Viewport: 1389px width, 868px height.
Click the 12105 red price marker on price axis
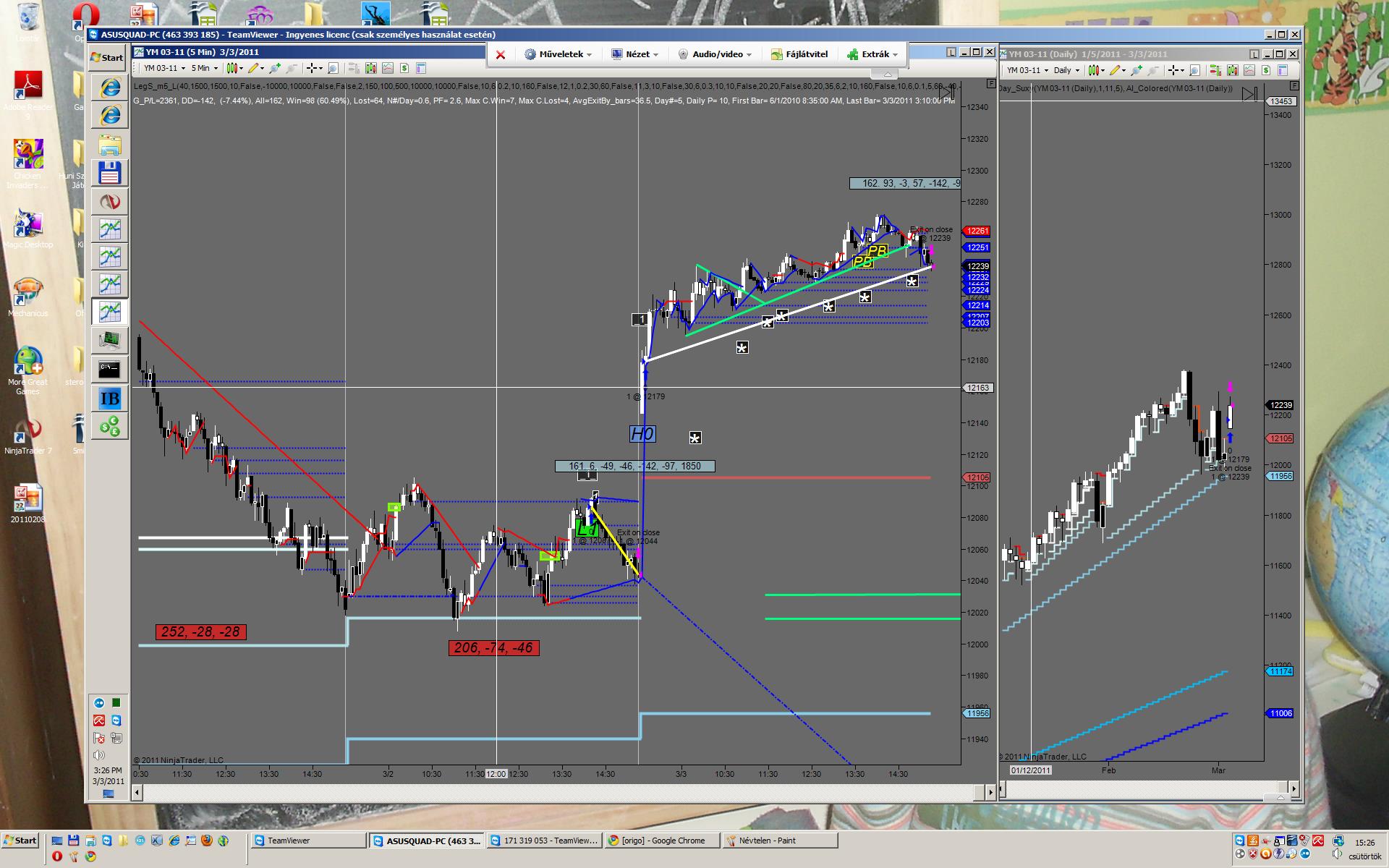[977, 477]
